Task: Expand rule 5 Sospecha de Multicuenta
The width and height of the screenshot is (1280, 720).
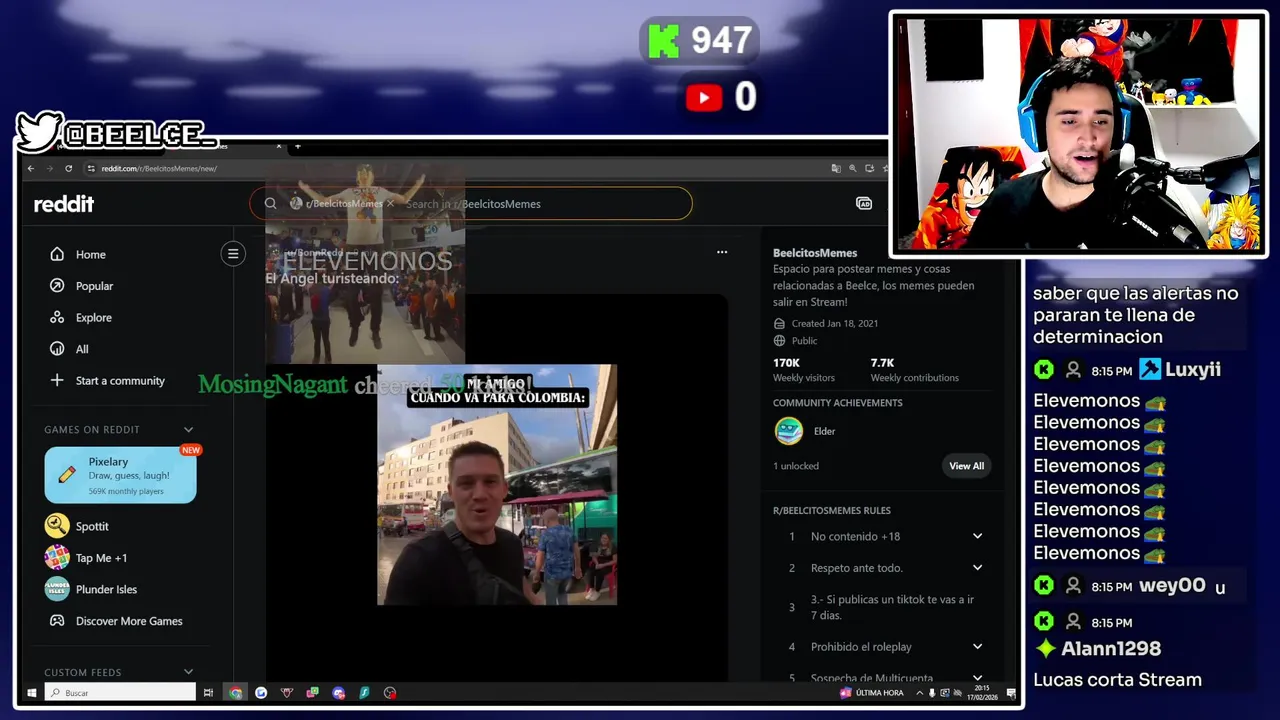Action: 977,678
